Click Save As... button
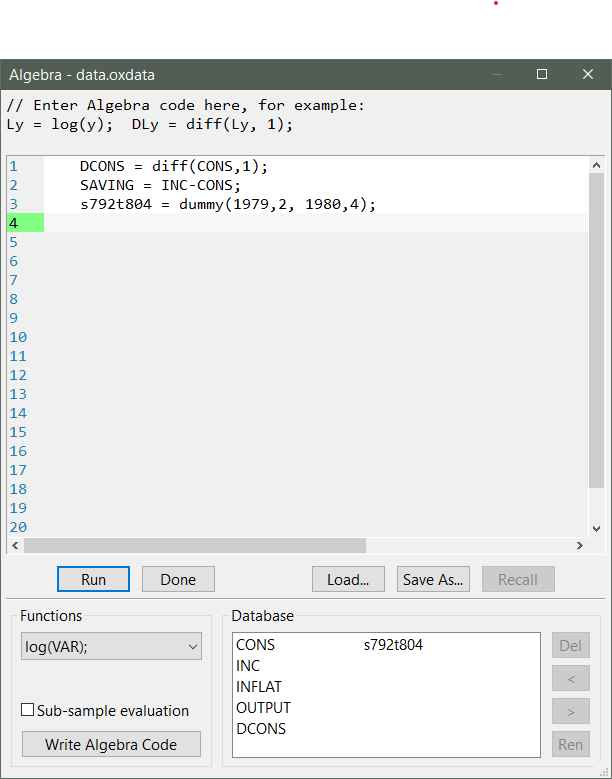 pos(433,579)
